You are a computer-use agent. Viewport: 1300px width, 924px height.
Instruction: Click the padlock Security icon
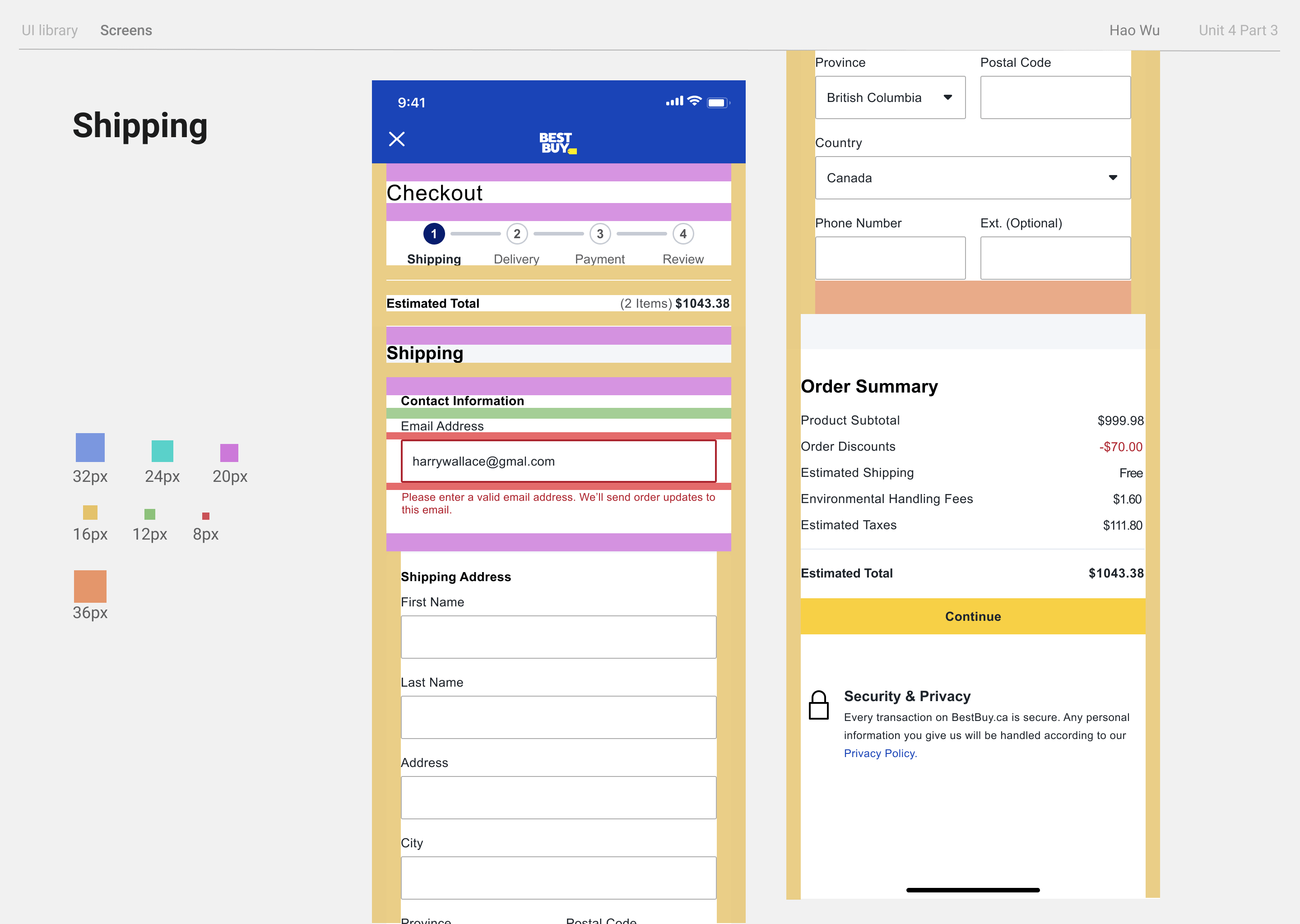coord(818,706)
